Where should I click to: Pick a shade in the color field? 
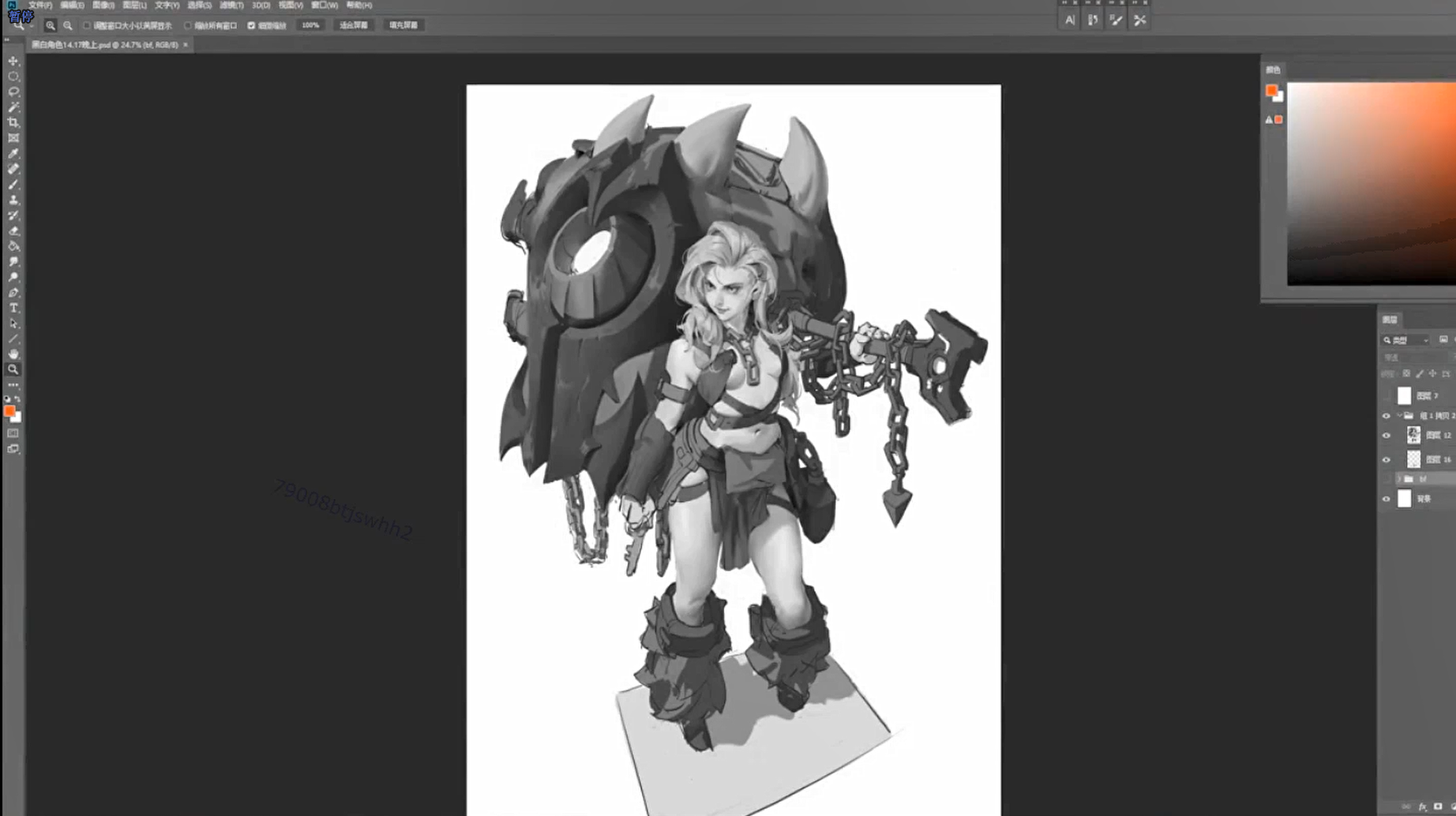(1372, 183)
